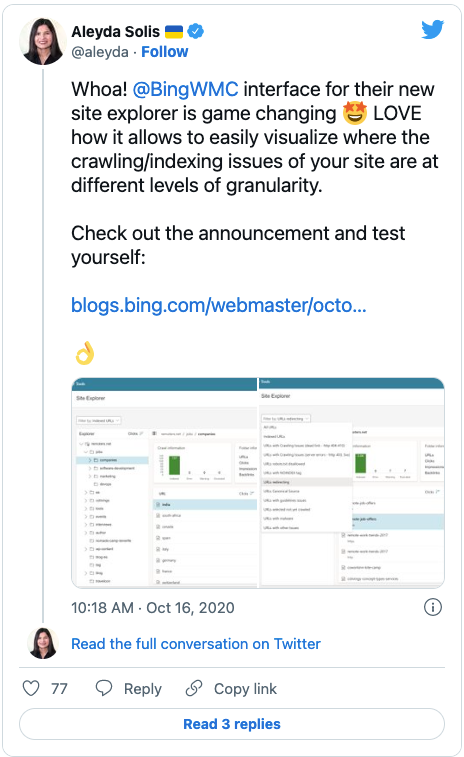464x757 pixels.
Task: Click the @aleyda handle
Action: pos(100,52)
